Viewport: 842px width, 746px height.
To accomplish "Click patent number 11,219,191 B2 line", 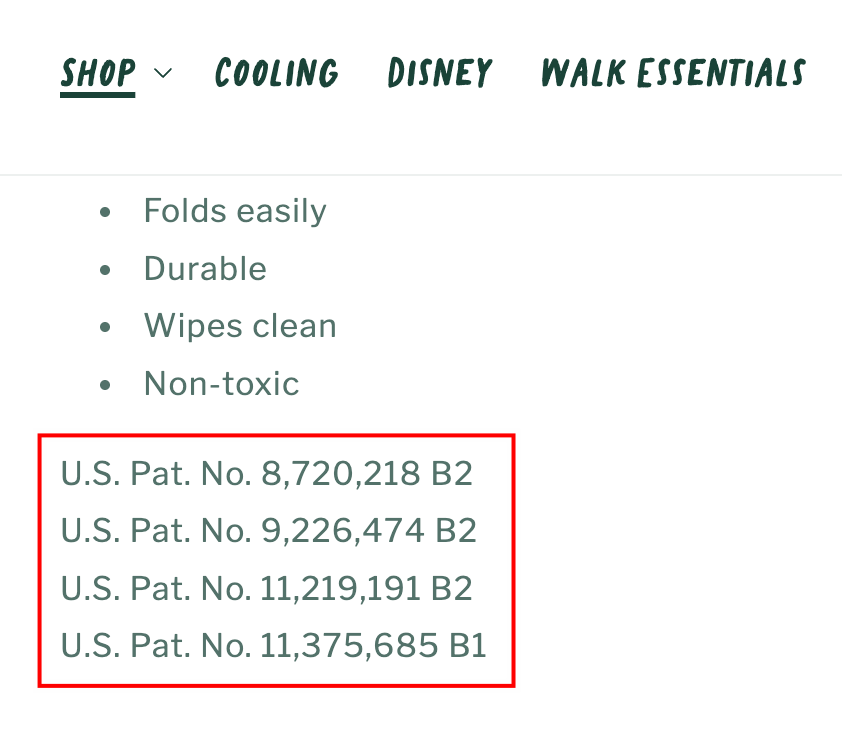I will coord(267,588).
